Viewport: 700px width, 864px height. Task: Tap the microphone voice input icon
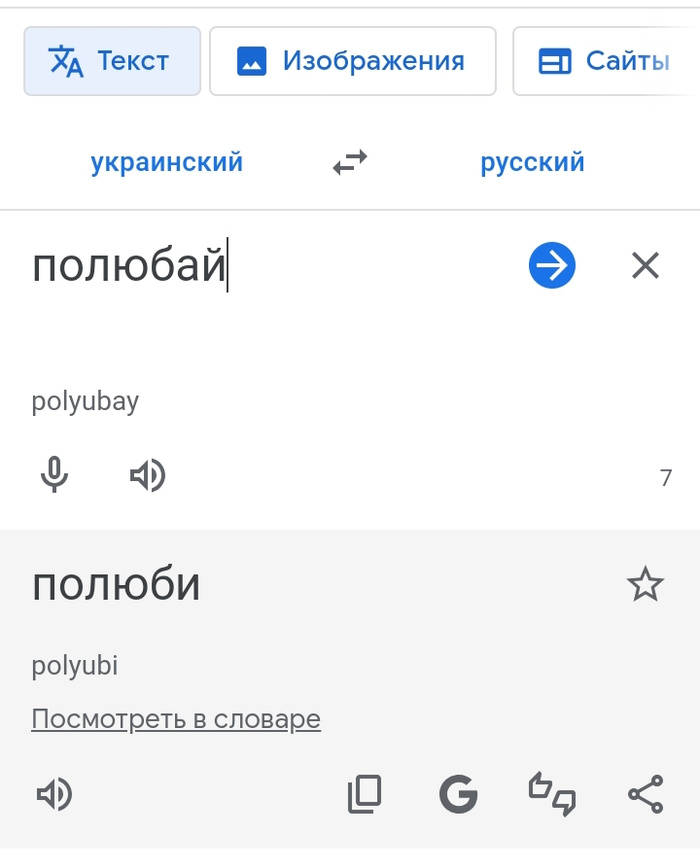55,475
